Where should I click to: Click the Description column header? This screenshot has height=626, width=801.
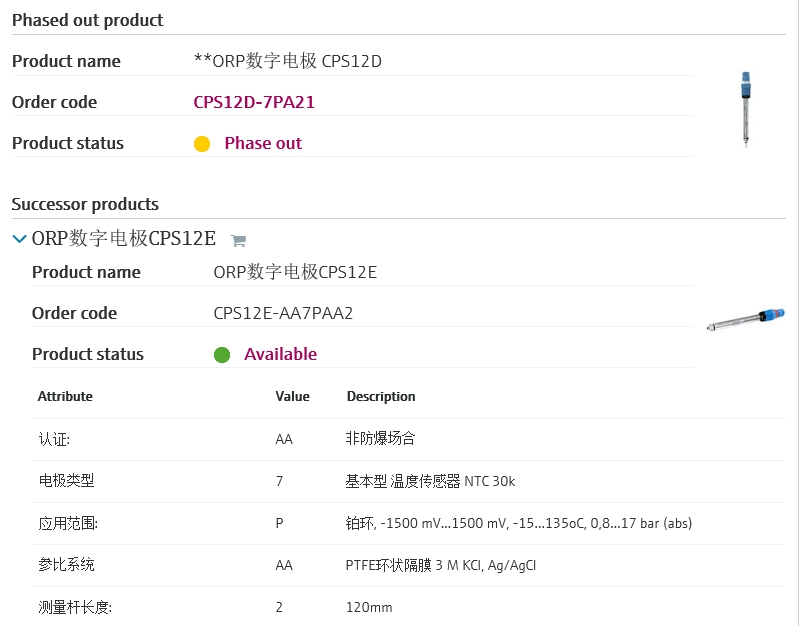coord(381,397)
